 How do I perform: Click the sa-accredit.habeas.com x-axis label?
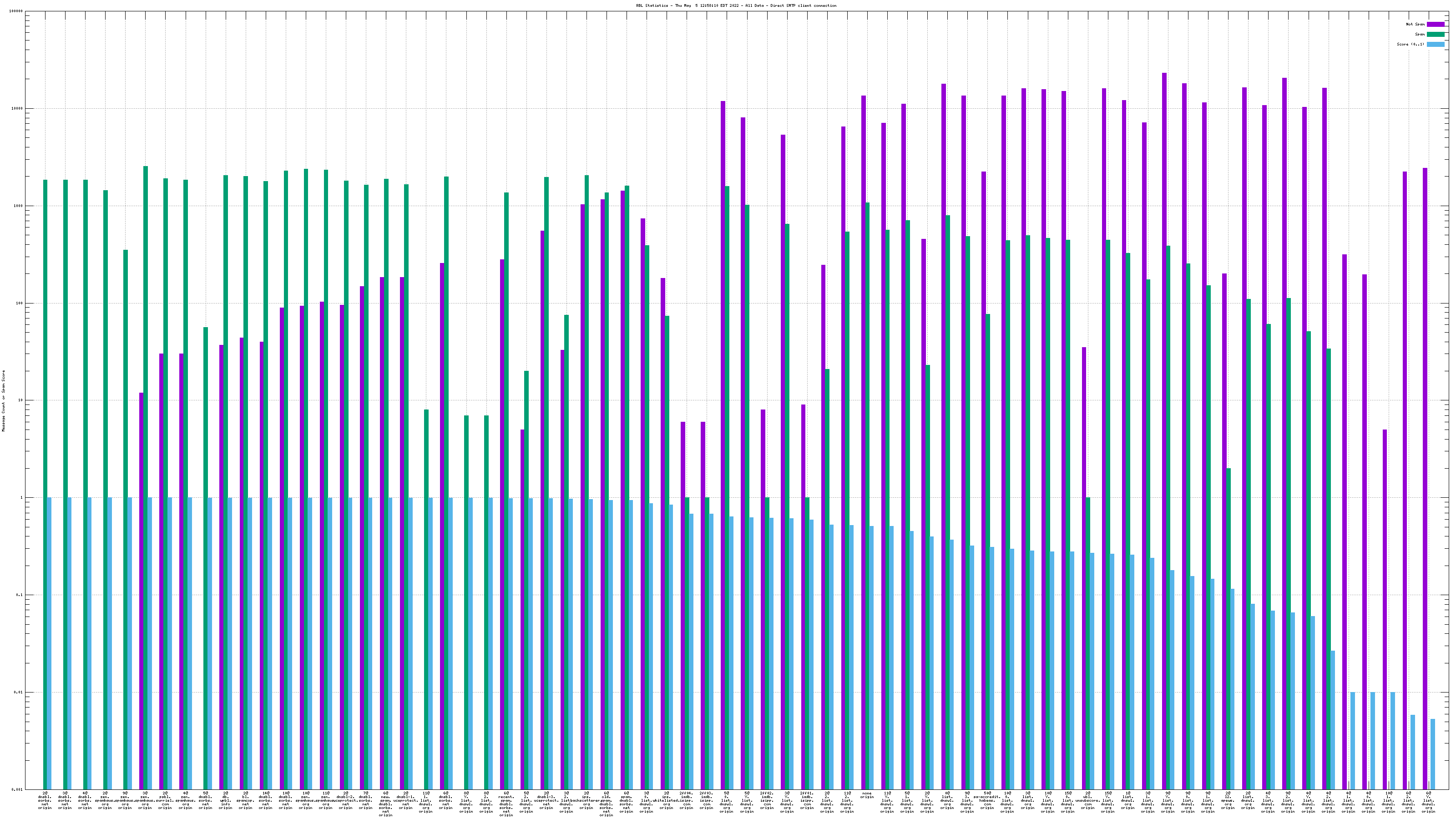coord(987,801)
